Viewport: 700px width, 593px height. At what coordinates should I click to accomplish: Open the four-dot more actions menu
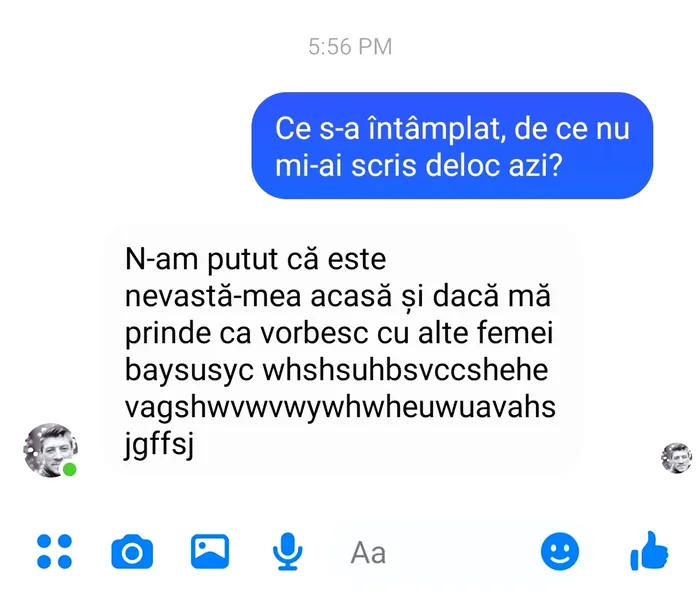(54, 551)
